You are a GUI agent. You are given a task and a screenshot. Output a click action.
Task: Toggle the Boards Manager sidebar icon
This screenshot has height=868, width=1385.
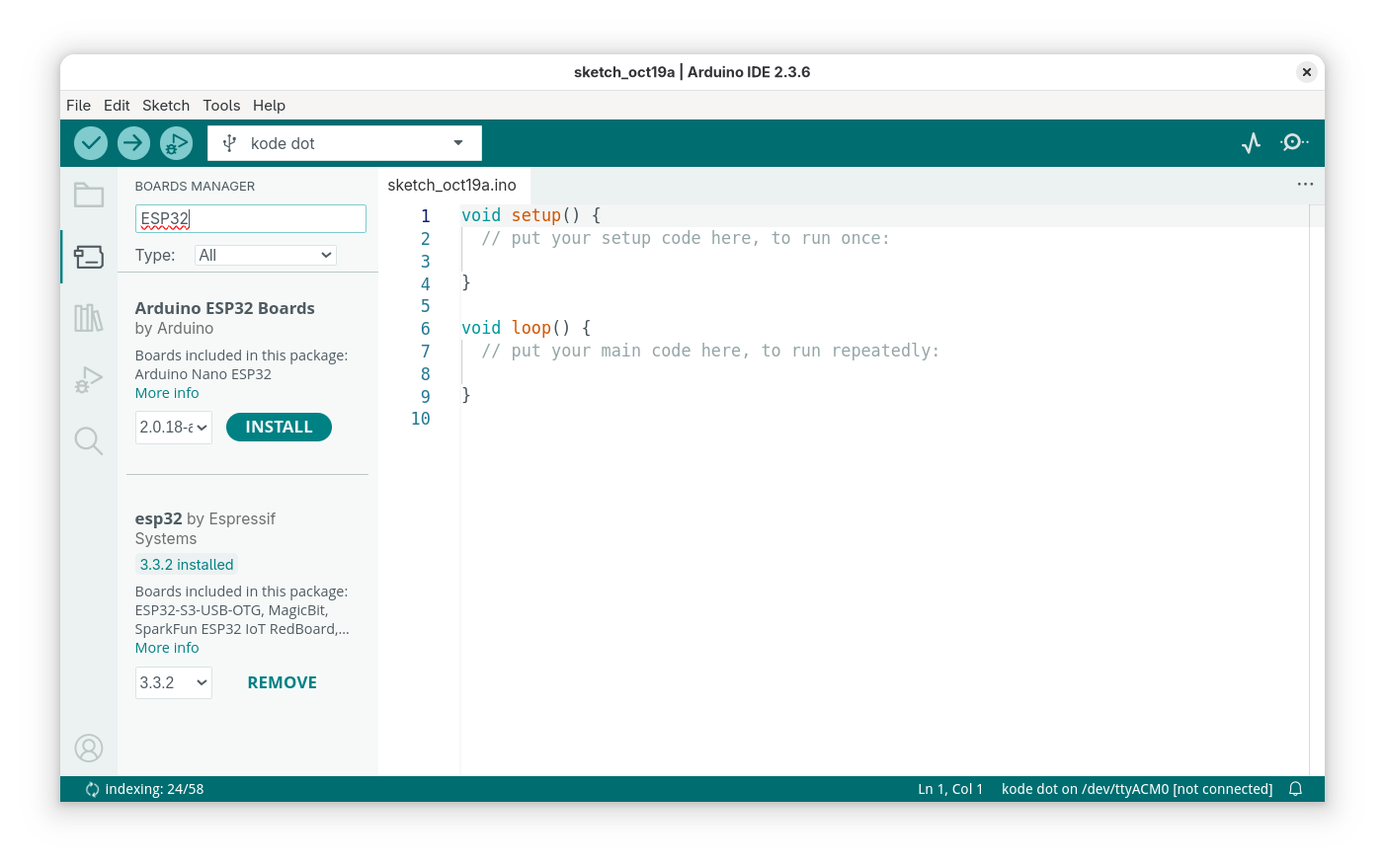click(x=89, y=257)
